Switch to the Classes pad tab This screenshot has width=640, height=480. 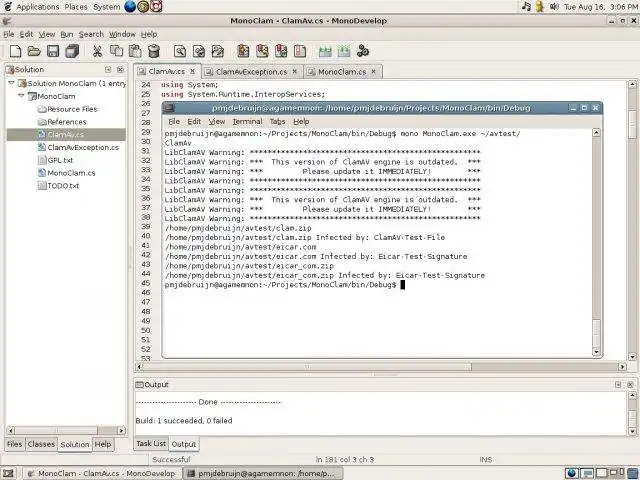pyautogui.click(x=41, y=444)
